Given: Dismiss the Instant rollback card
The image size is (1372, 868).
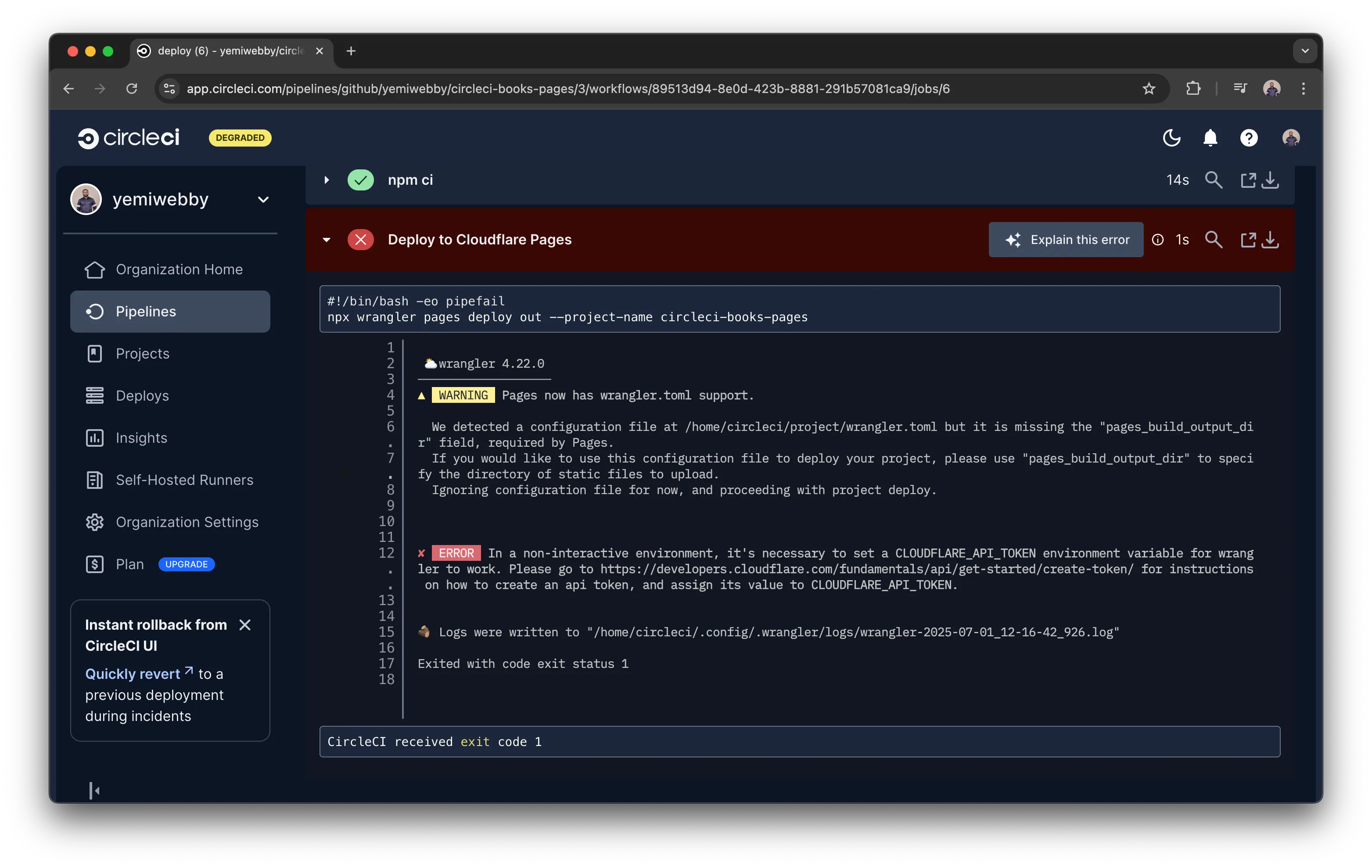Looking at the screenshot, I should 245,625.
